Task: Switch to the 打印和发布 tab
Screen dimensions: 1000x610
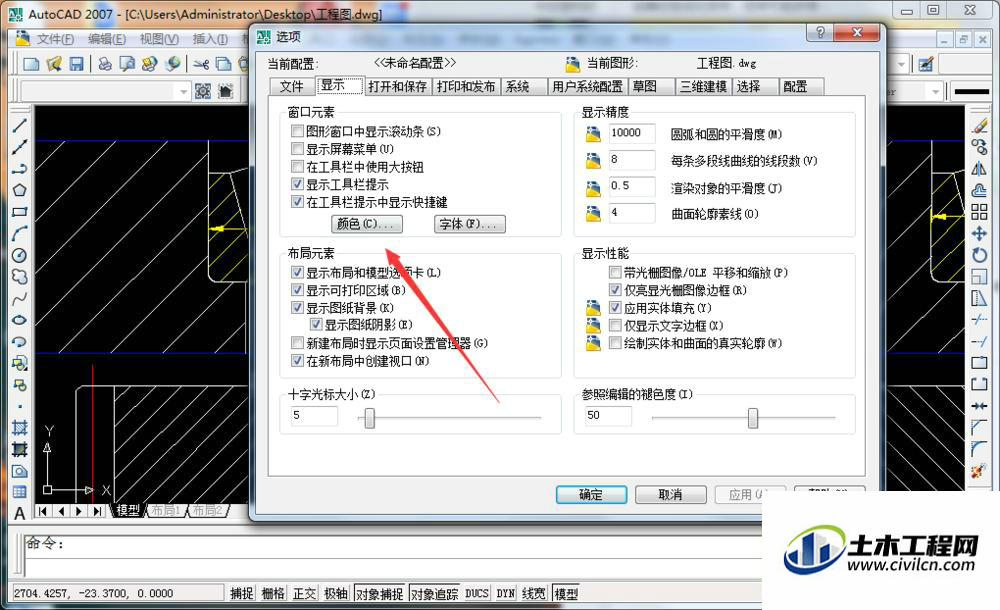Action: coord(466,87)
